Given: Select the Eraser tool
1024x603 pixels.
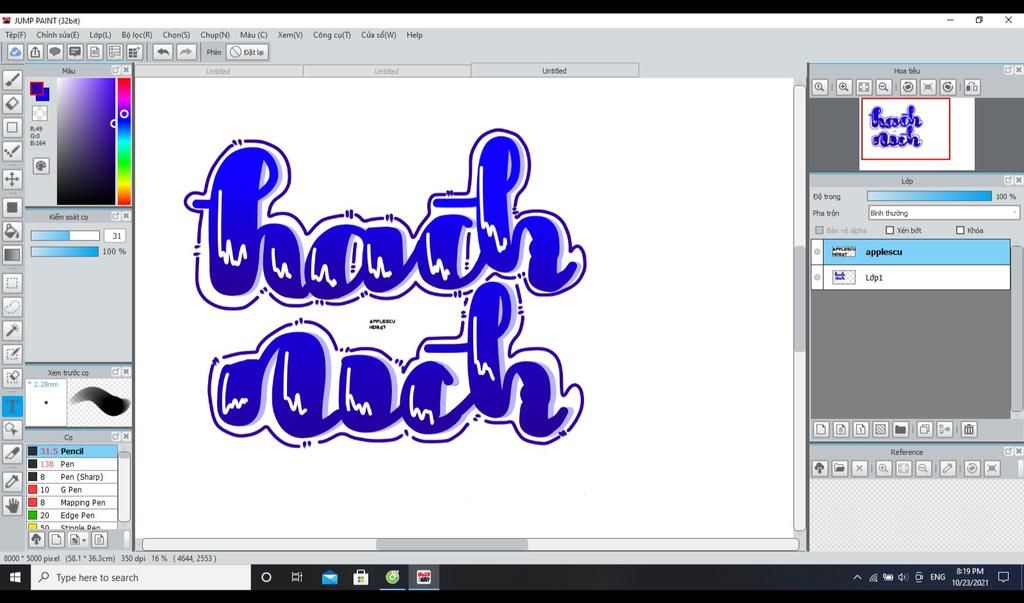Looking at the screenshot, I should coord(12,103).
